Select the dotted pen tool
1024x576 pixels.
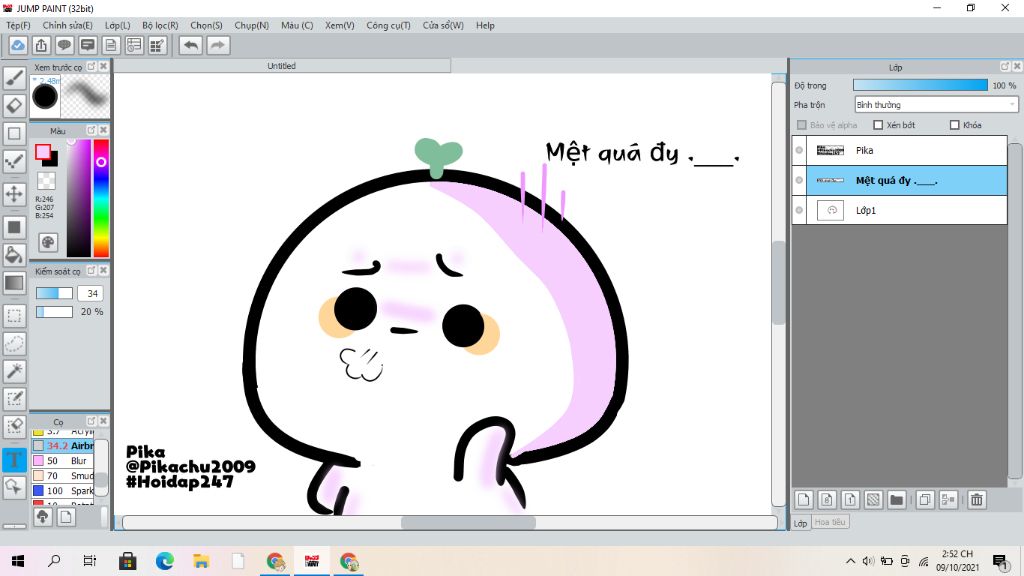tap(14, 161)
